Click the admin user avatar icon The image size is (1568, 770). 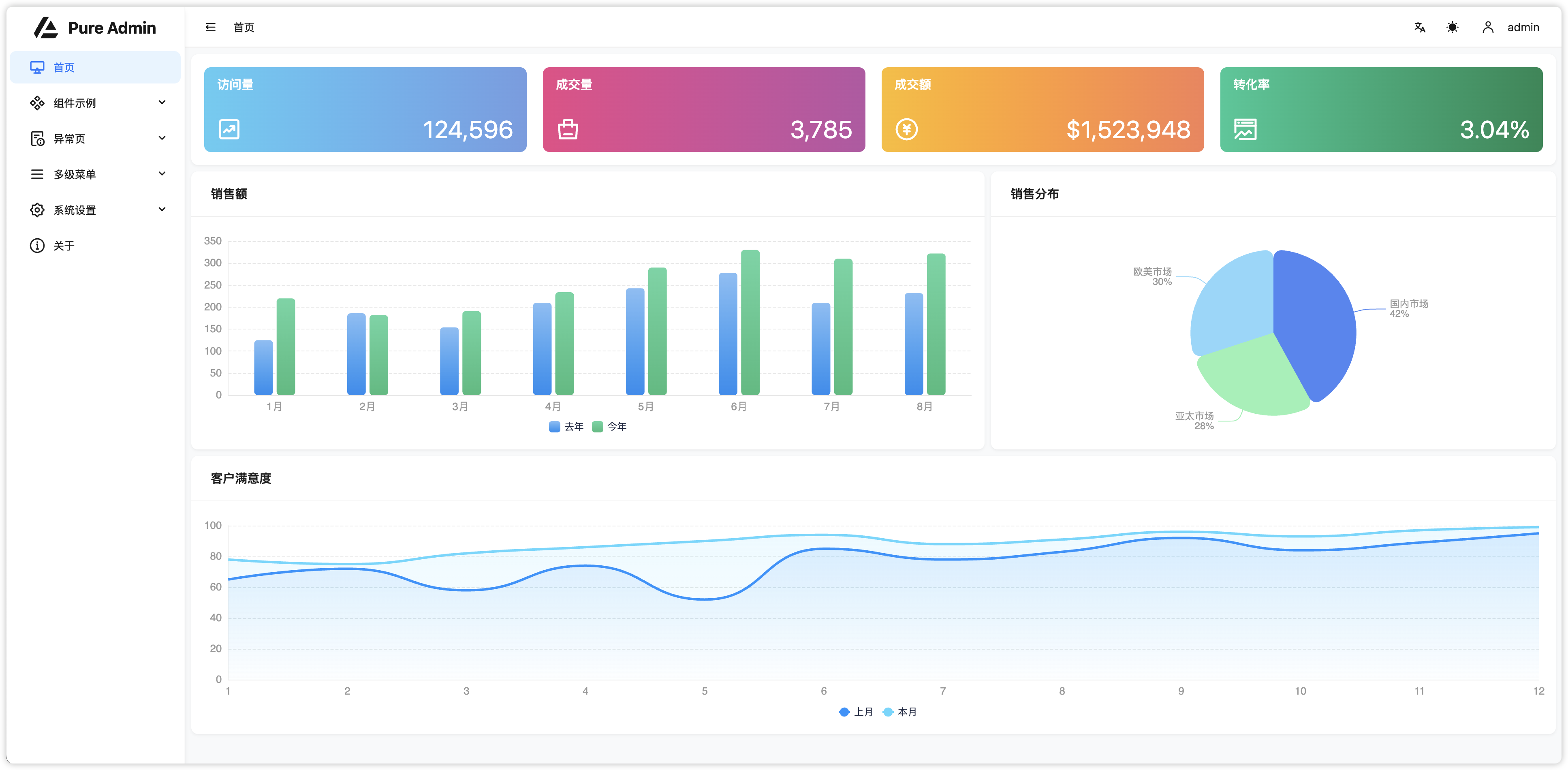[x=1488, y=28]
